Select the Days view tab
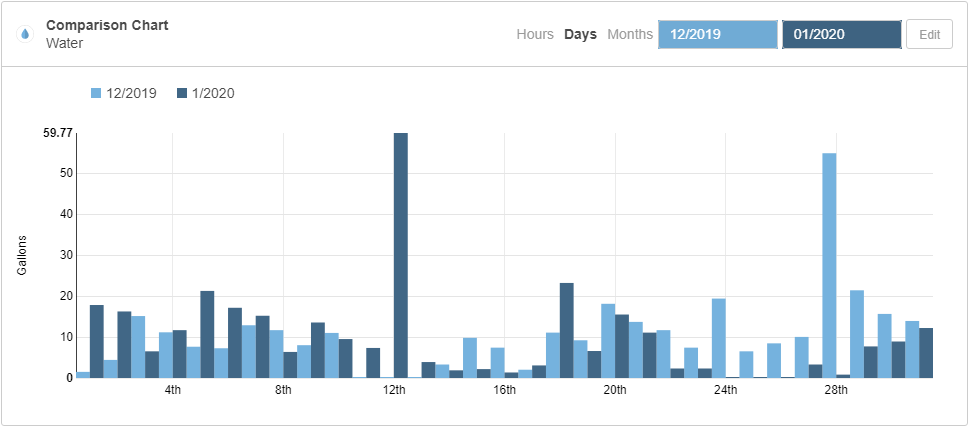The height and width of the screenshot is (430, 971). [580, 34]
